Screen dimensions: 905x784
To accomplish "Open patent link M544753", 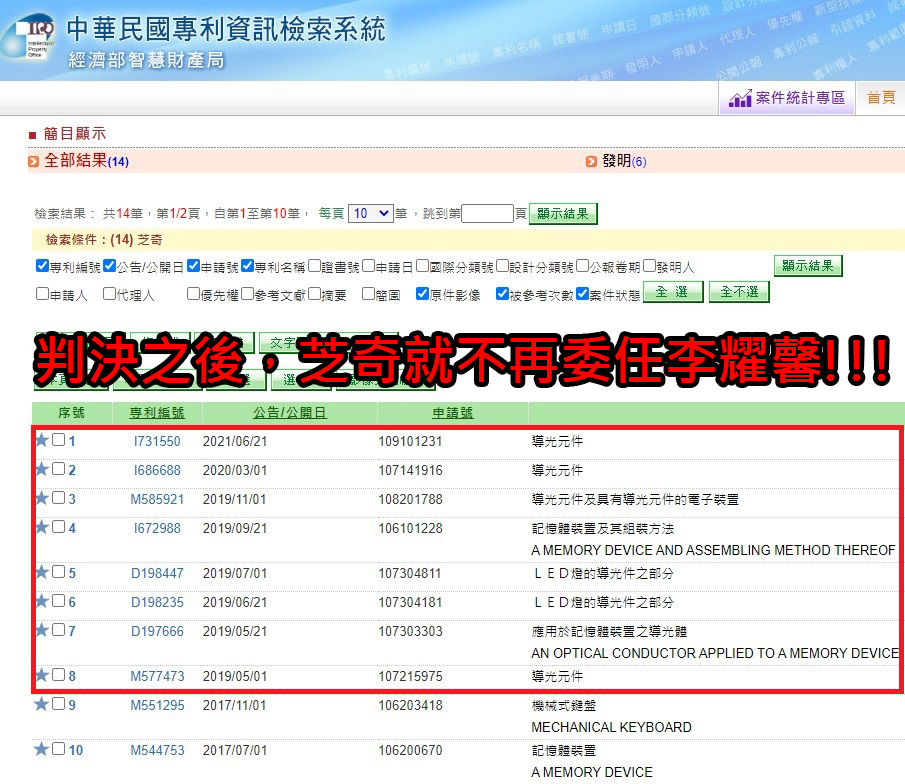I will point(157,751).
